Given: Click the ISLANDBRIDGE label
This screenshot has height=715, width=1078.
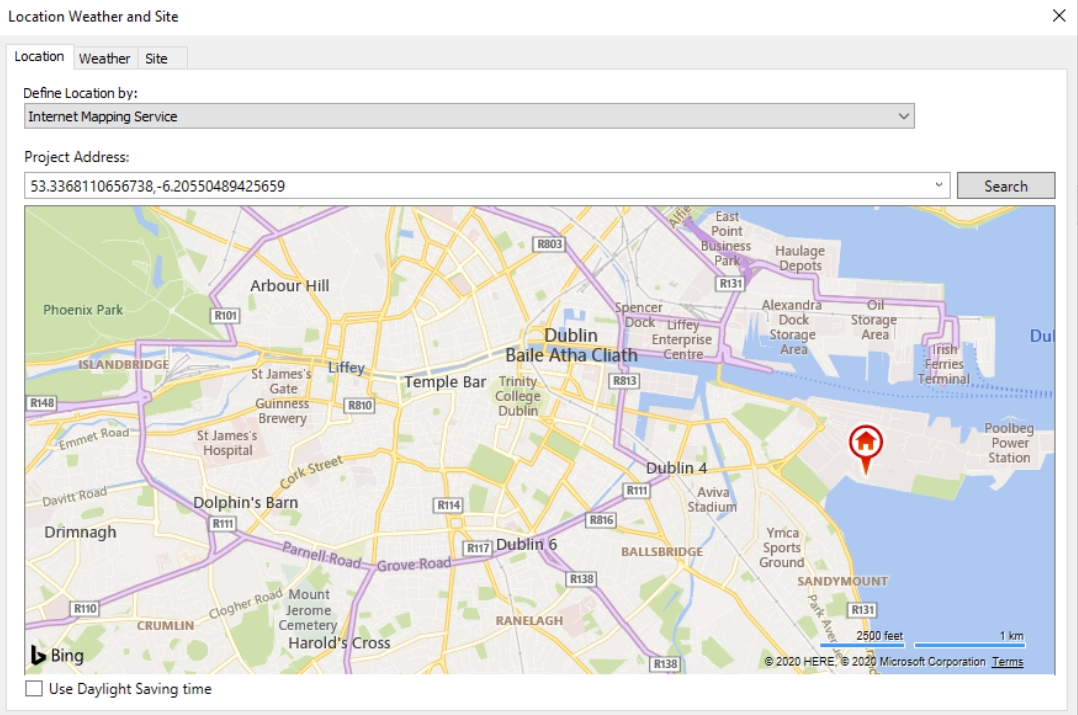Looking at the screenshot, I should click(x=123, y=364).
